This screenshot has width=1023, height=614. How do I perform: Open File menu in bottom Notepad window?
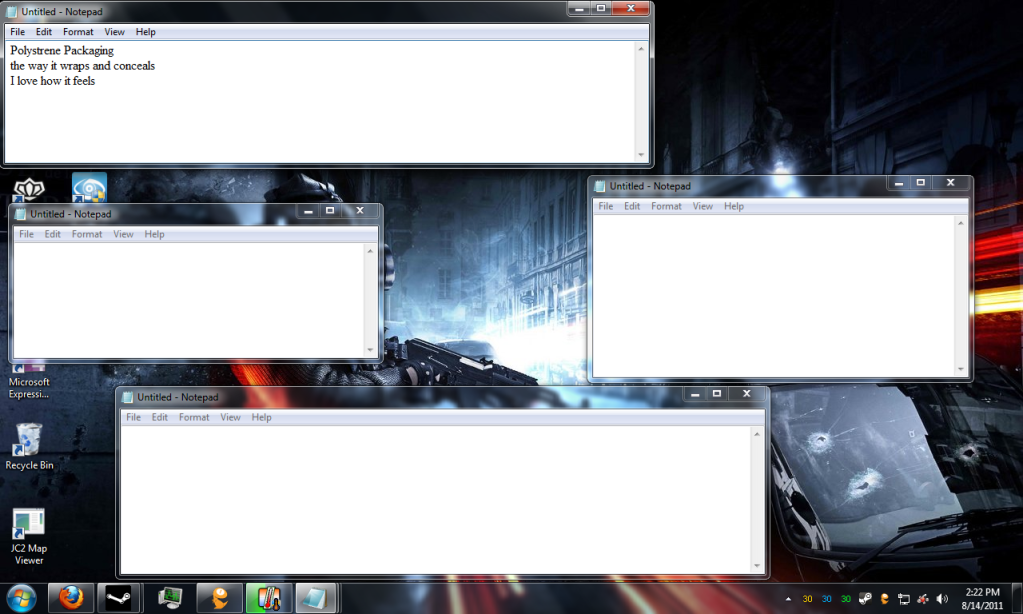[x=133, y=417]
